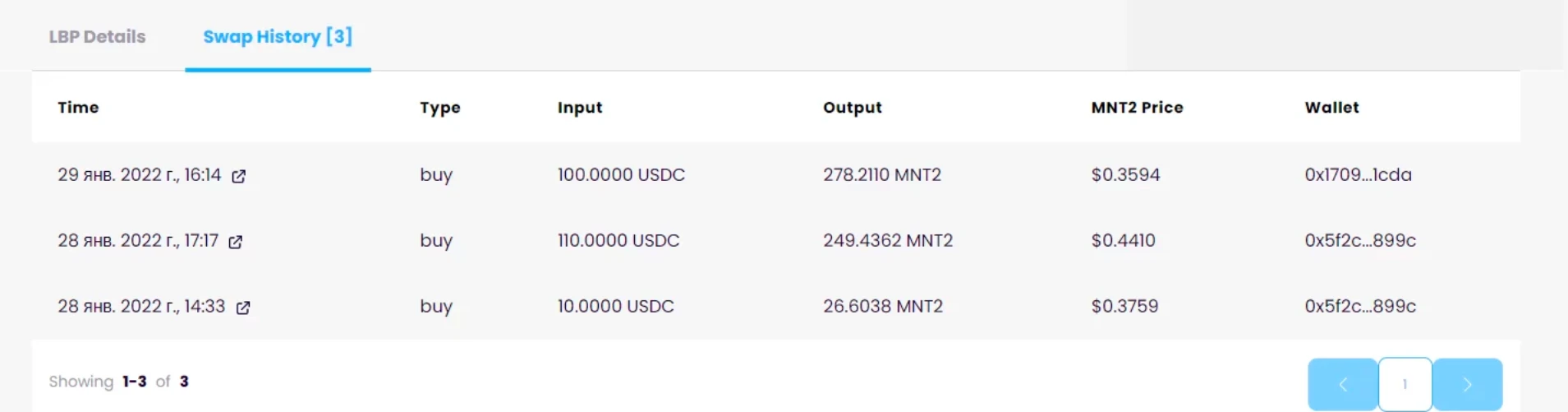Go to next page with right arrow
Image resolution: width=1568 pixels, height=412 pixels.
point(1468,384)
